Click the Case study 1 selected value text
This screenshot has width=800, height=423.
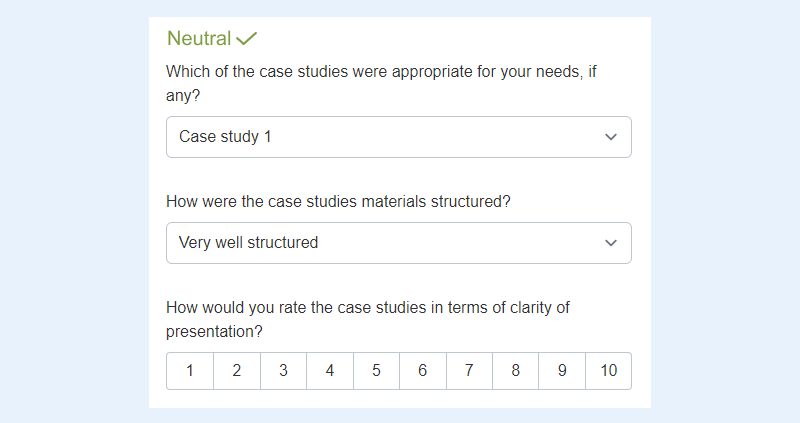(x=225, y=137)
